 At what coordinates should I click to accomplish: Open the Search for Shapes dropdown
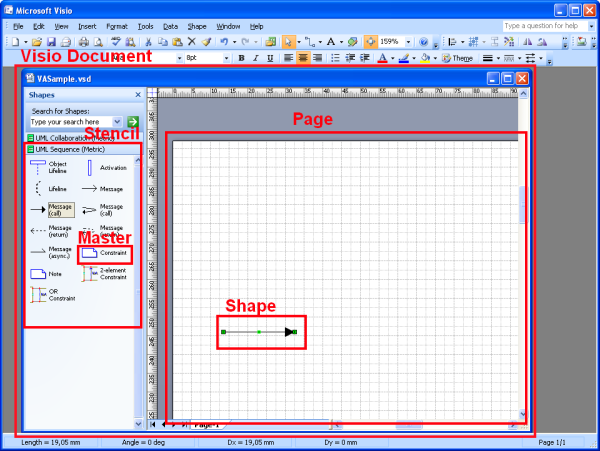coord(117,122)
